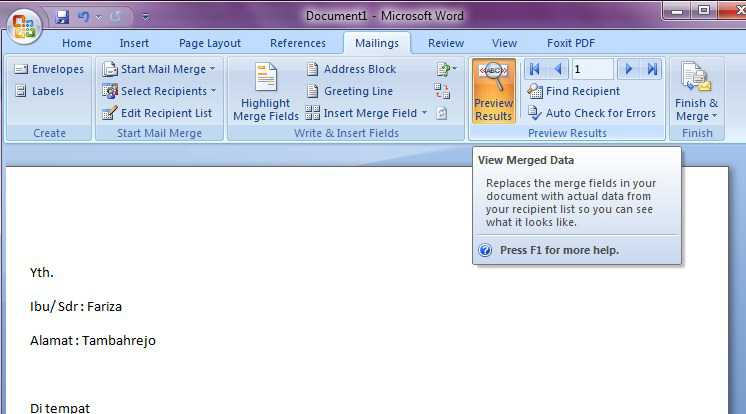Undo the last action
The width and height of the screenshot is (746, 414).
(x=84, y=17)
